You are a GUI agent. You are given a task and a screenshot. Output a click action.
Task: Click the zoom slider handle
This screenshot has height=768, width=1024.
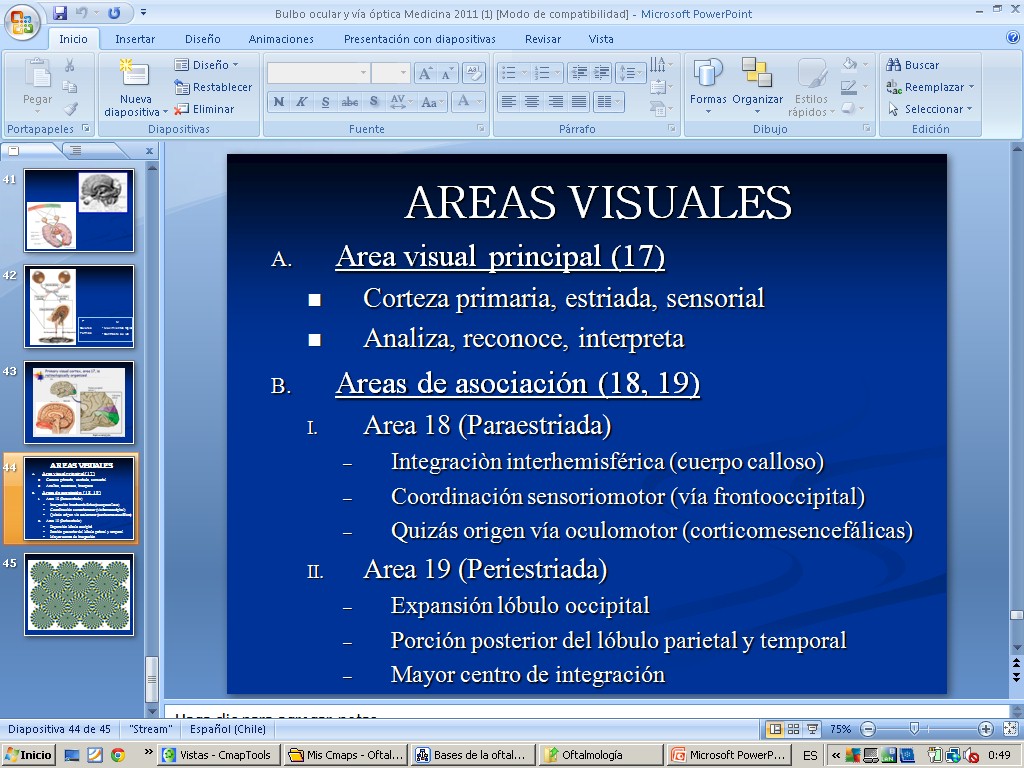coord(913,729)
